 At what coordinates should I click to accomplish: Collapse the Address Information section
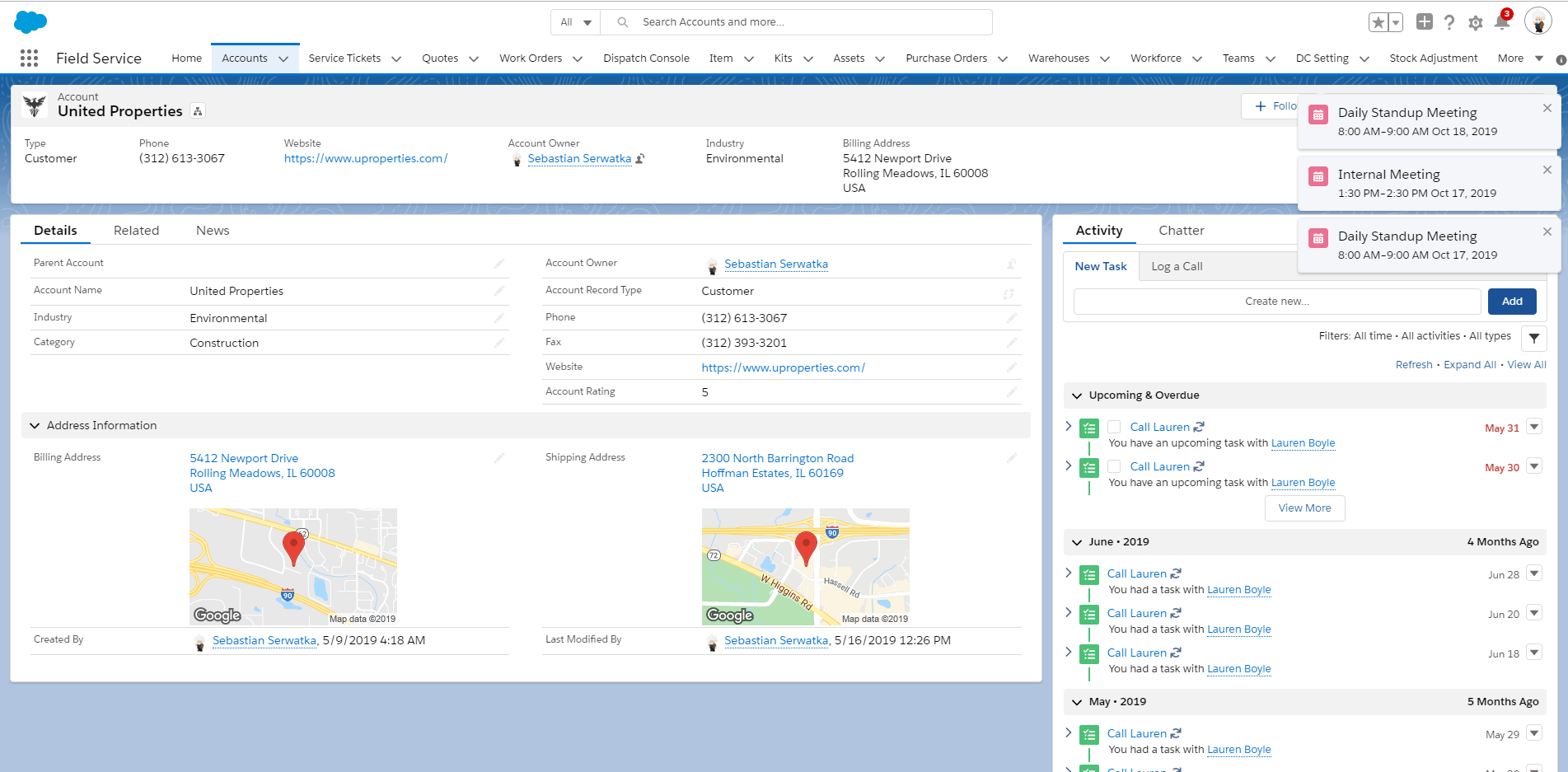click(x=35, y=426)
